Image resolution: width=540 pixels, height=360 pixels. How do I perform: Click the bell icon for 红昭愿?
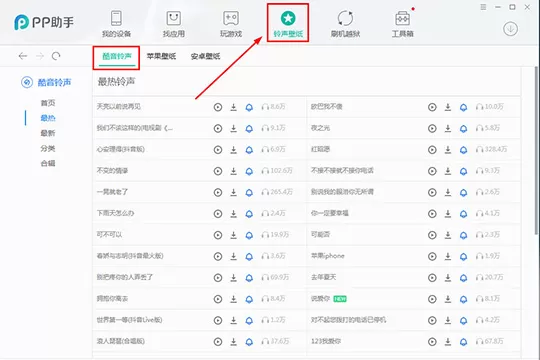click(464, 150)
